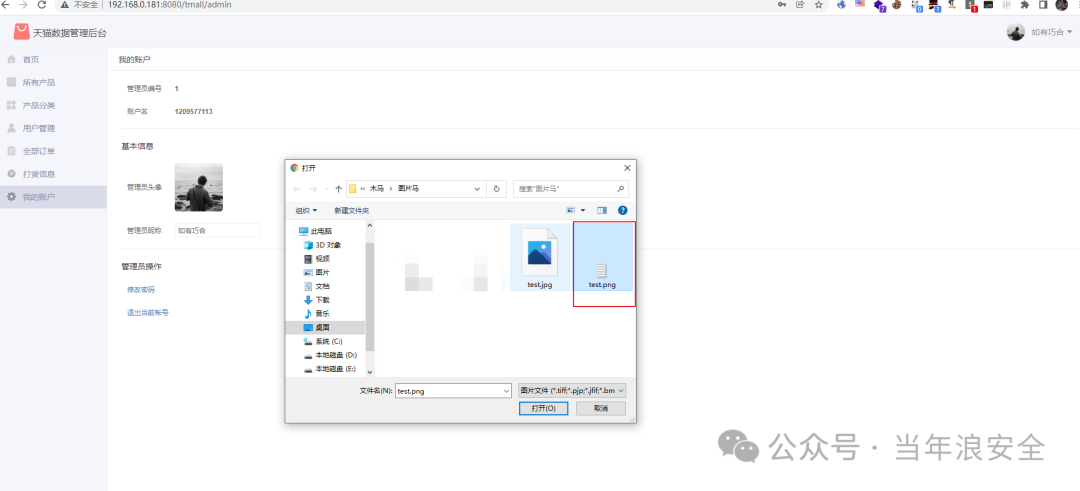
Task: Select 下载 in the navigation tree
Action: [x=317, y=300]
